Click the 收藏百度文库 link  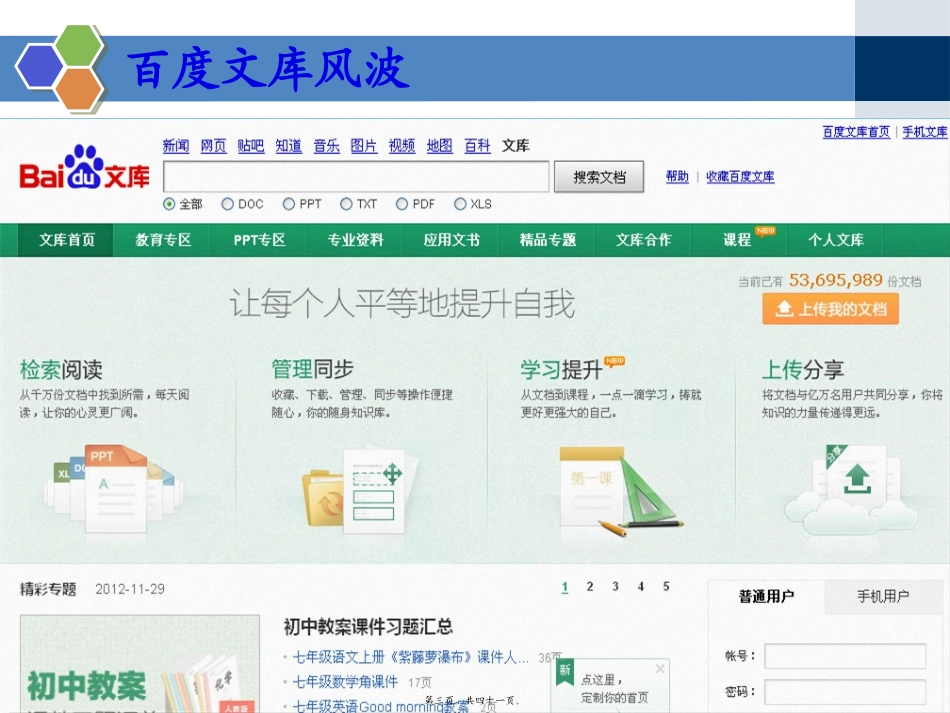tap(740, 176)
